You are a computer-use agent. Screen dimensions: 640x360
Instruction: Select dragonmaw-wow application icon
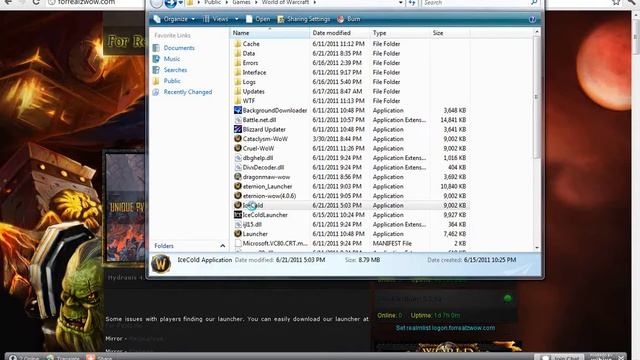click(x=238, y=177)
